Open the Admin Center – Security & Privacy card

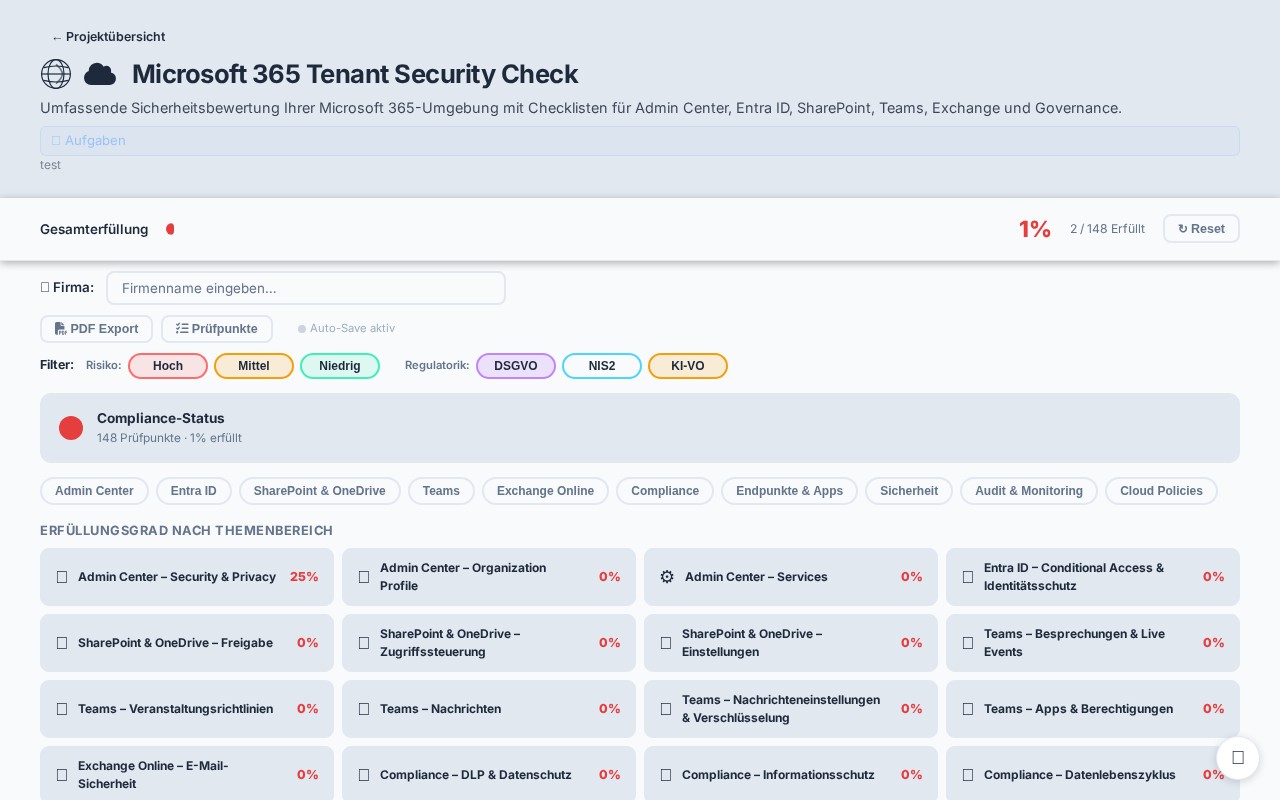187,577
